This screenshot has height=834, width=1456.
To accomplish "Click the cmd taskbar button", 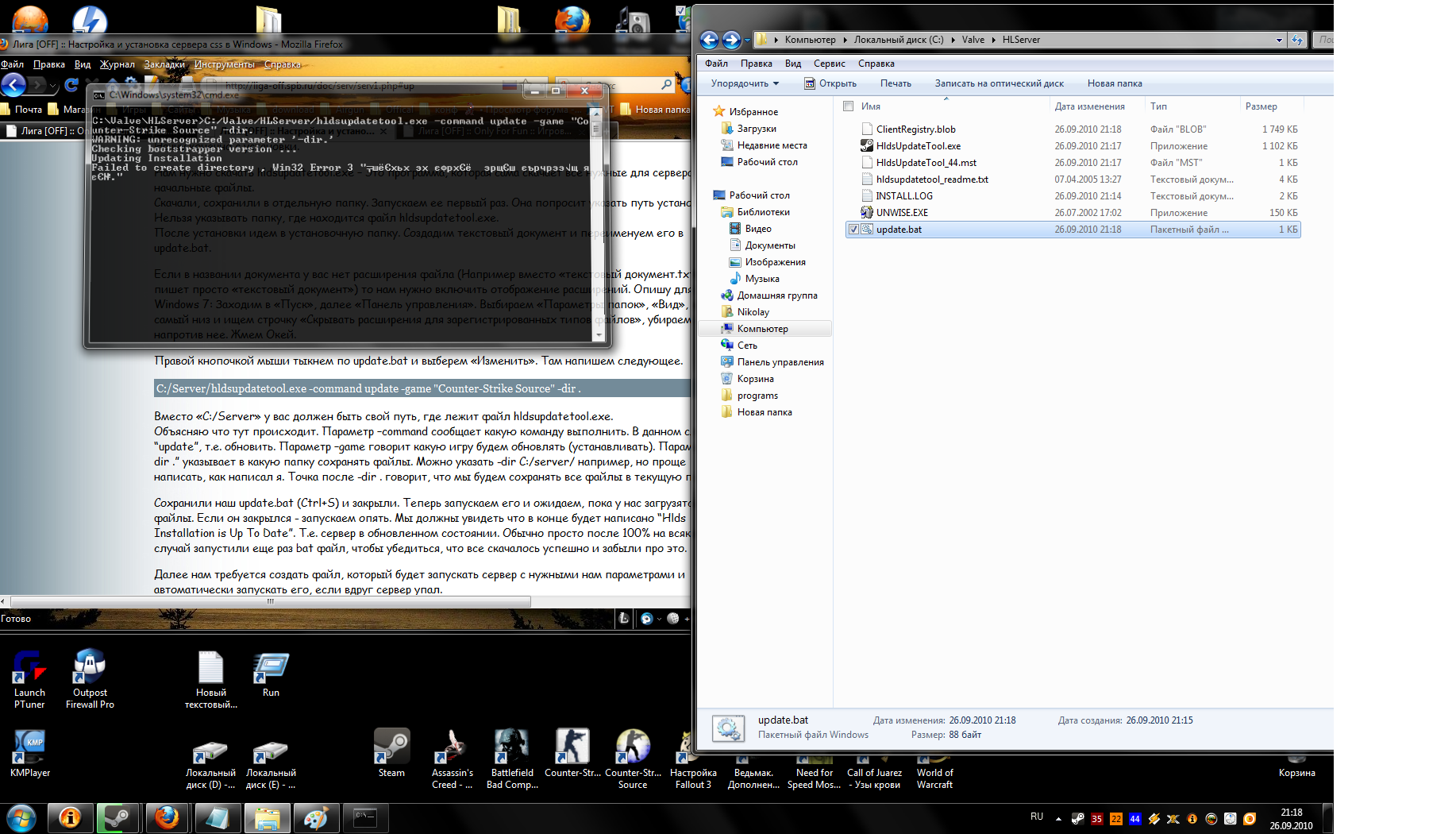I will click(x=365, y=817).
